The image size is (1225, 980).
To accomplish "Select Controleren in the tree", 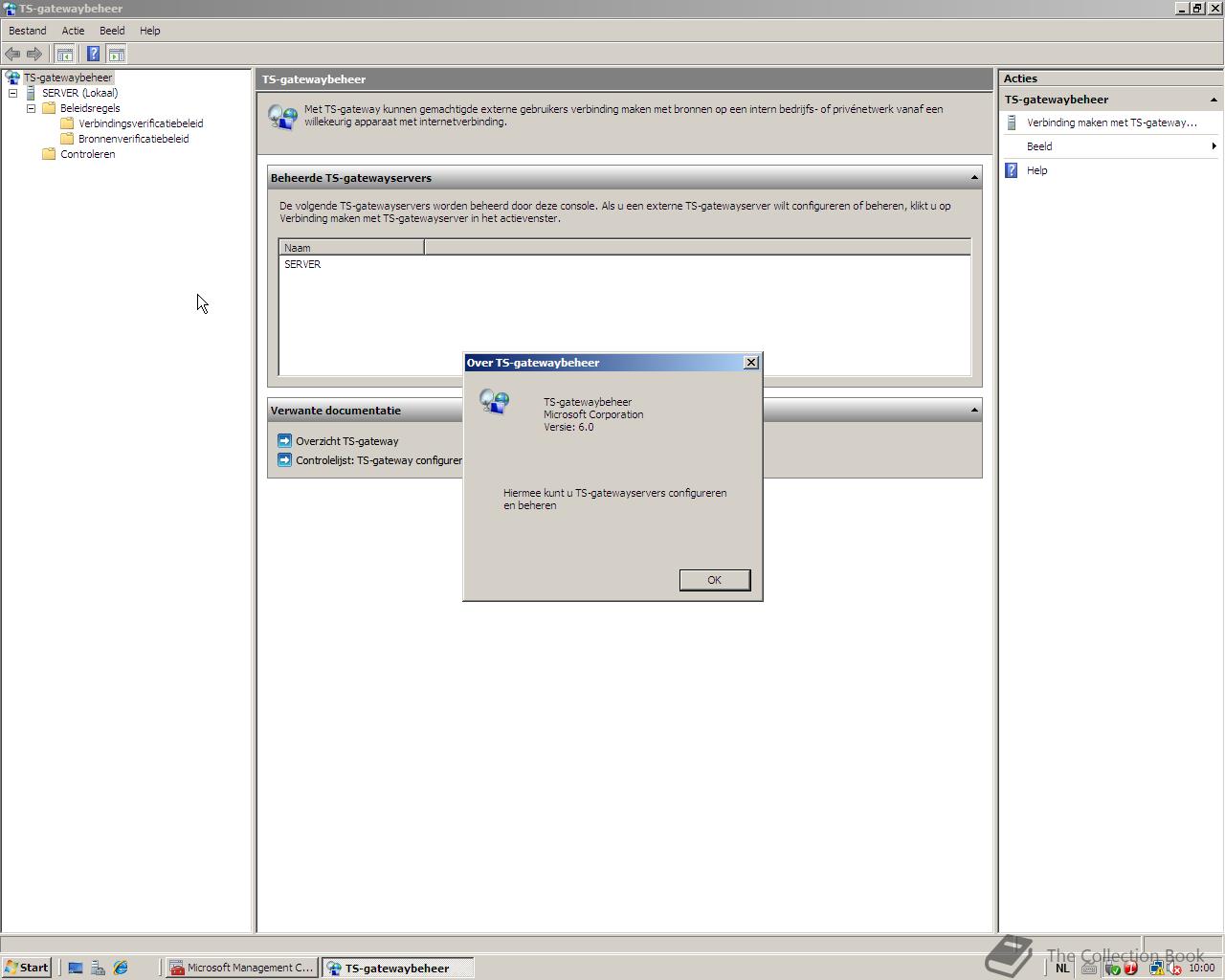I will point(87,154).
